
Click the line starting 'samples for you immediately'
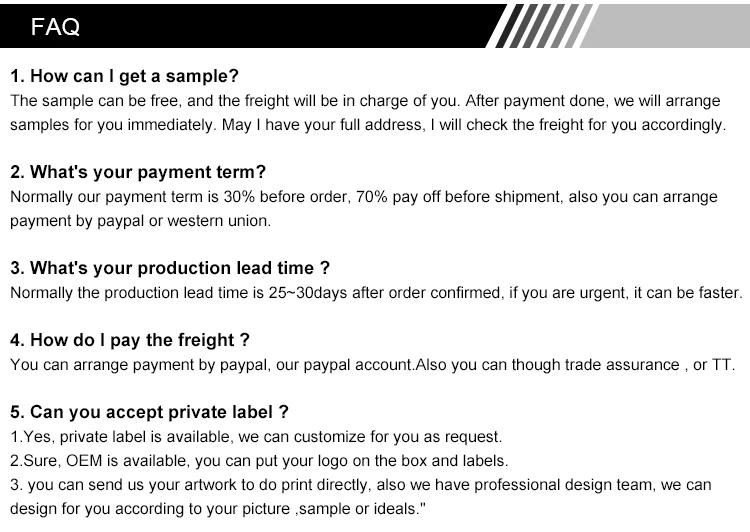tap(368, 125)
